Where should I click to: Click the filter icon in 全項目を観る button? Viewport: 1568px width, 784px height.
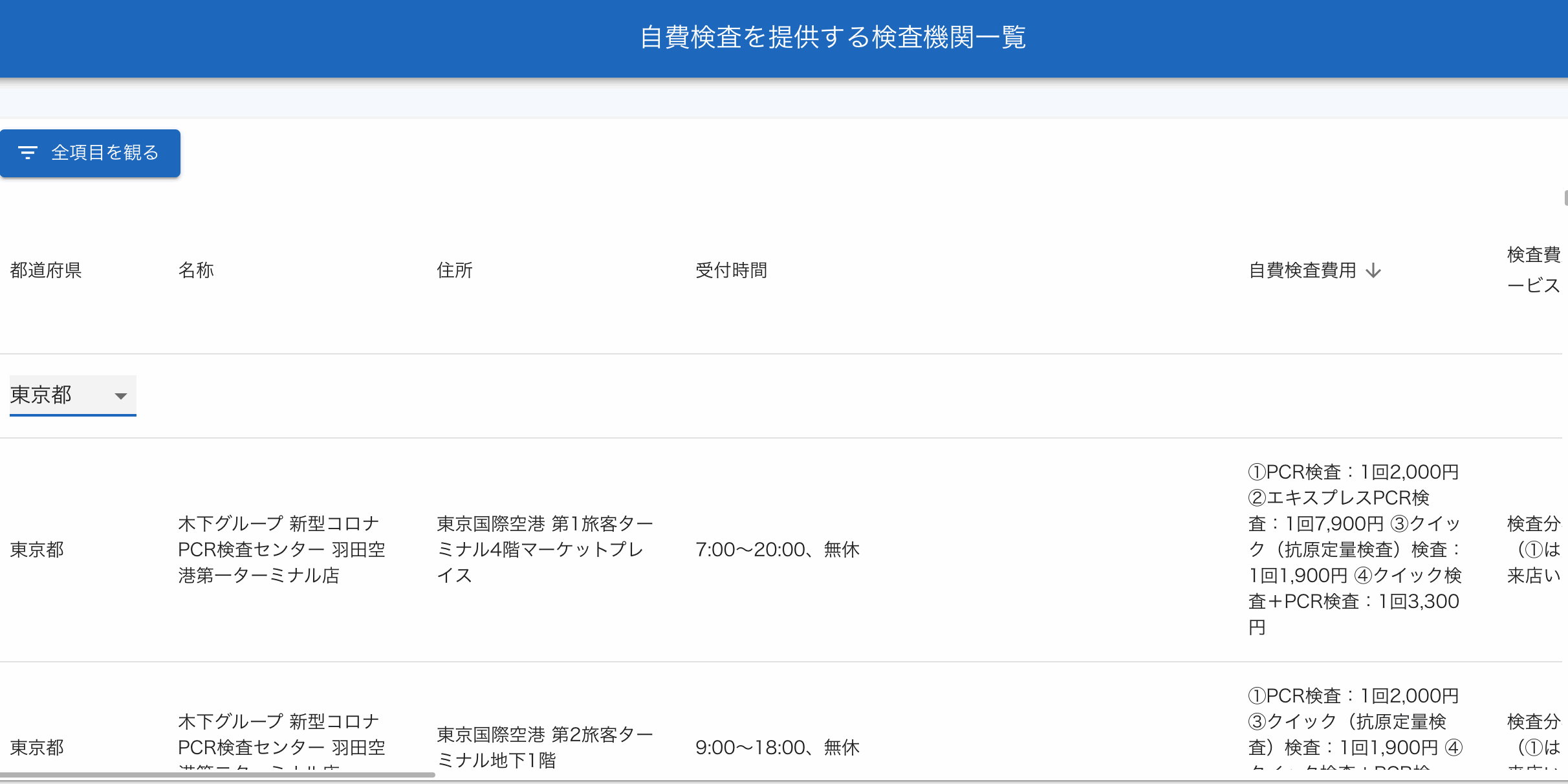(27, 153)
